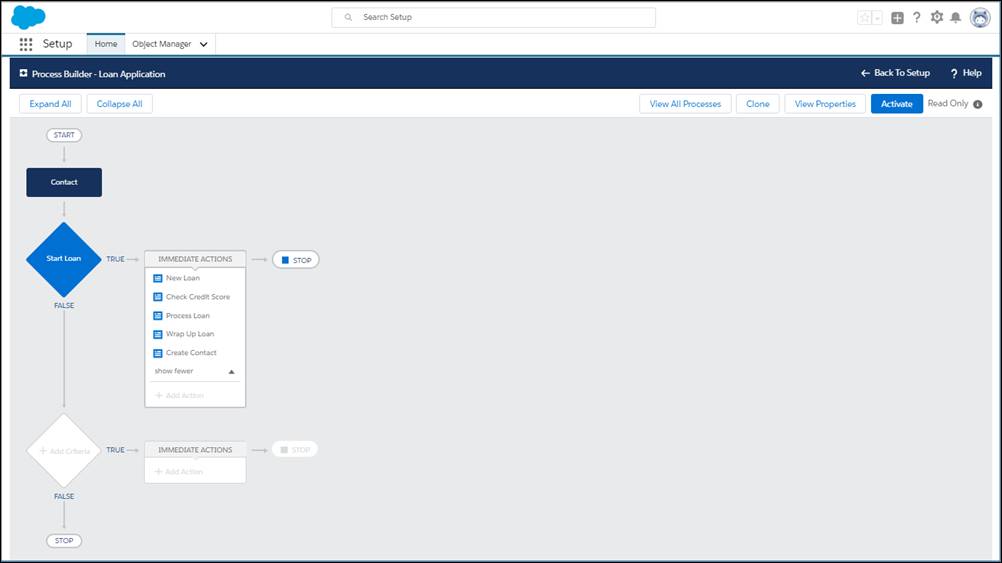The height and width of the screenshot is (563, 1002).
Task: Open the Object Manager tab
Action: coord(162,44)
